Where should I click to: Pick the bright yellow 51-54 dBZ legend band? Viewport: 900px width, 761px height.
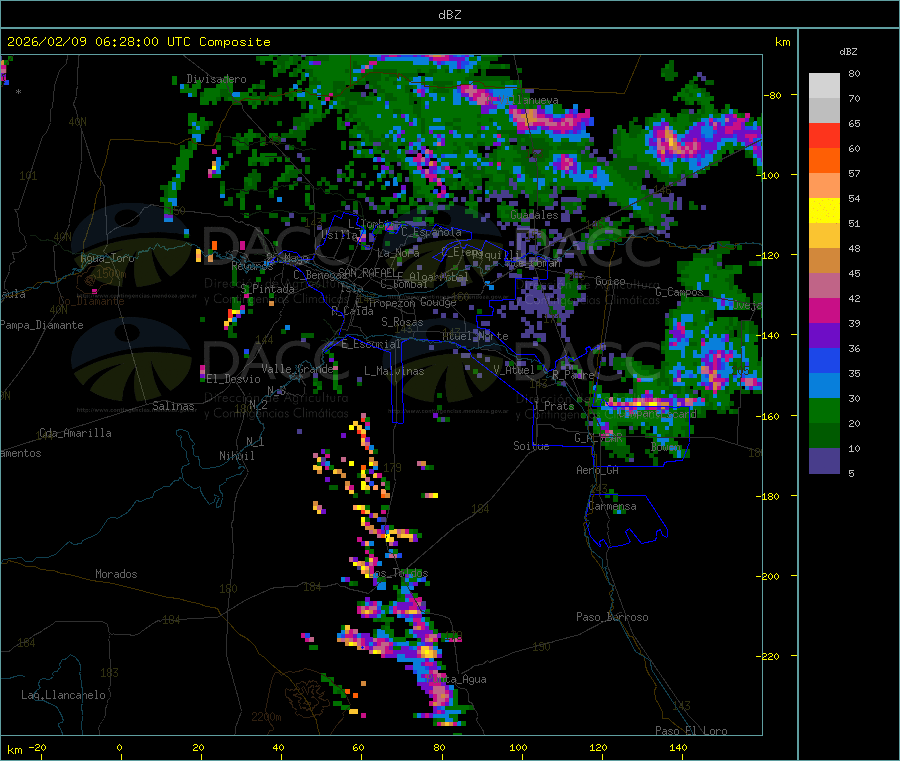[824, 211]
